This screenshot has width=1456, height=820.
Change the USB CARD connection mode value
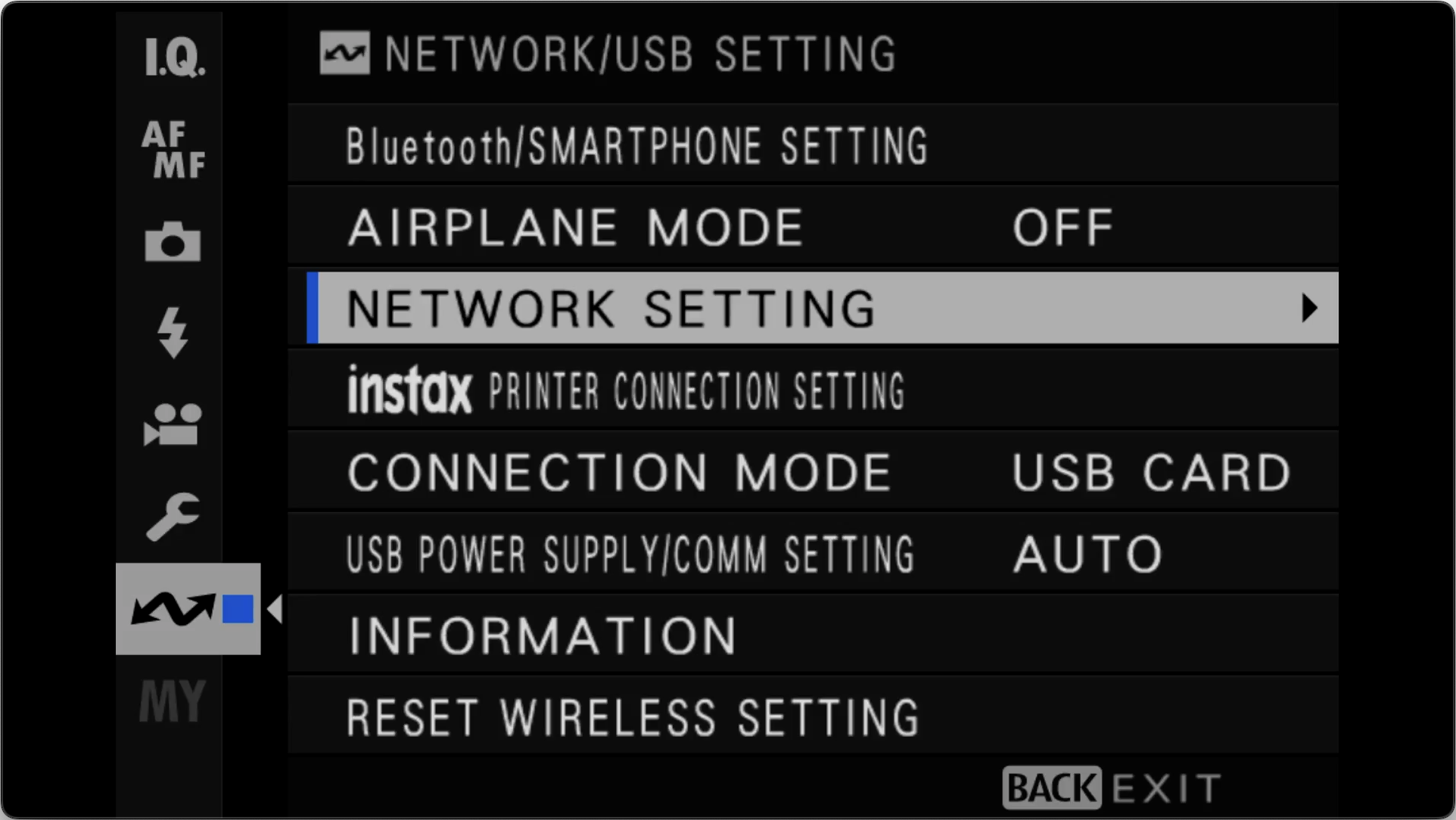pyautogui.click(x=1151, y=473)
